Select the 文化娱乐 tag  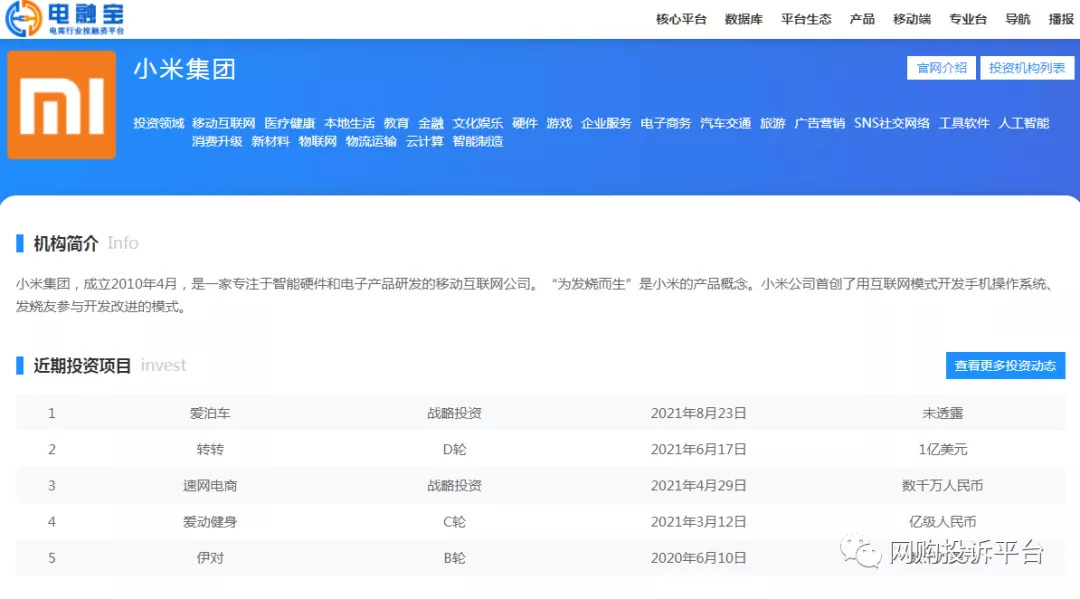click(x=477, y=123)
